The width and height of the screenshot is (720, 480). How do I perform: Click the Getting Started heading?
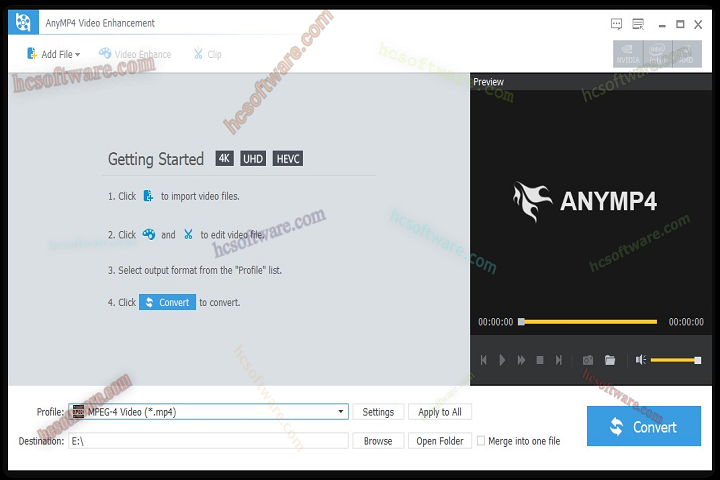(x=156, y=159)
